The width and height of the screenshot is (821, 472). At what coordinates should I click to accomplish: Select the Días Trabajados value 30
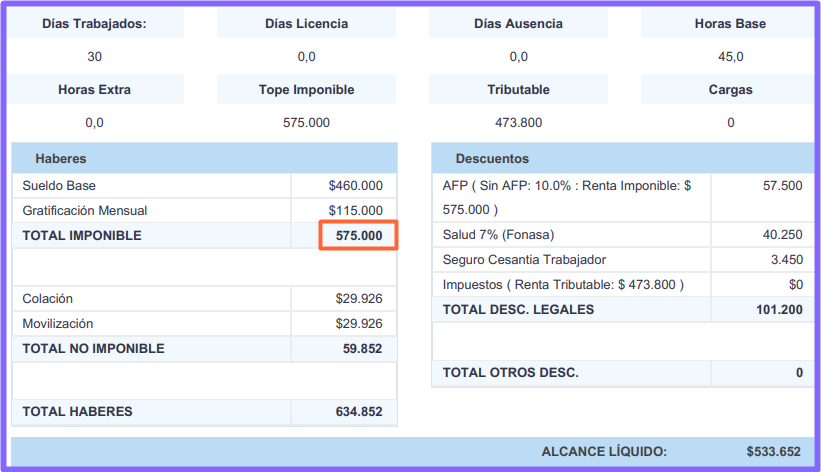(x=94, y=57)
